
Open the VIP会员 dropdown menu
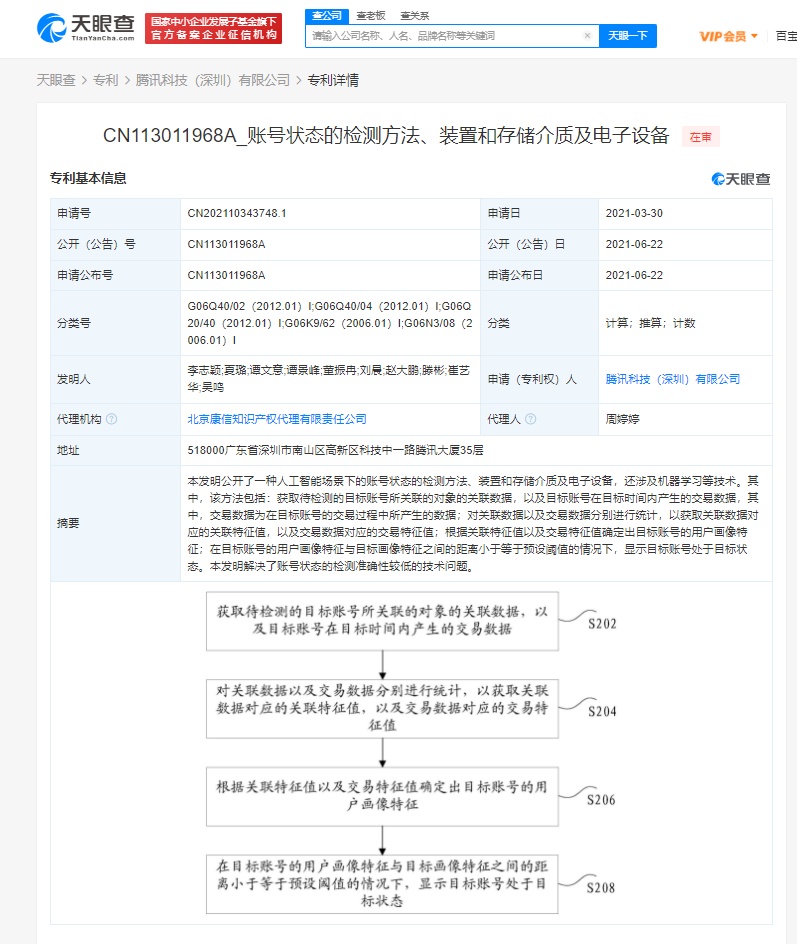(x=728, y=36)
